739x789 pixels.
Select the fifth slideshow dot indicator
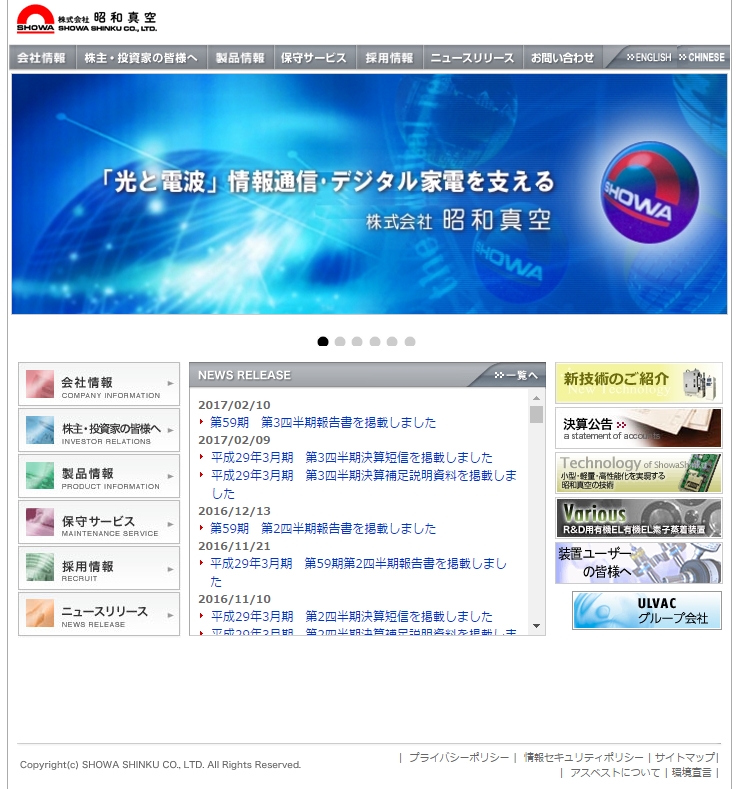click(392, 342)
